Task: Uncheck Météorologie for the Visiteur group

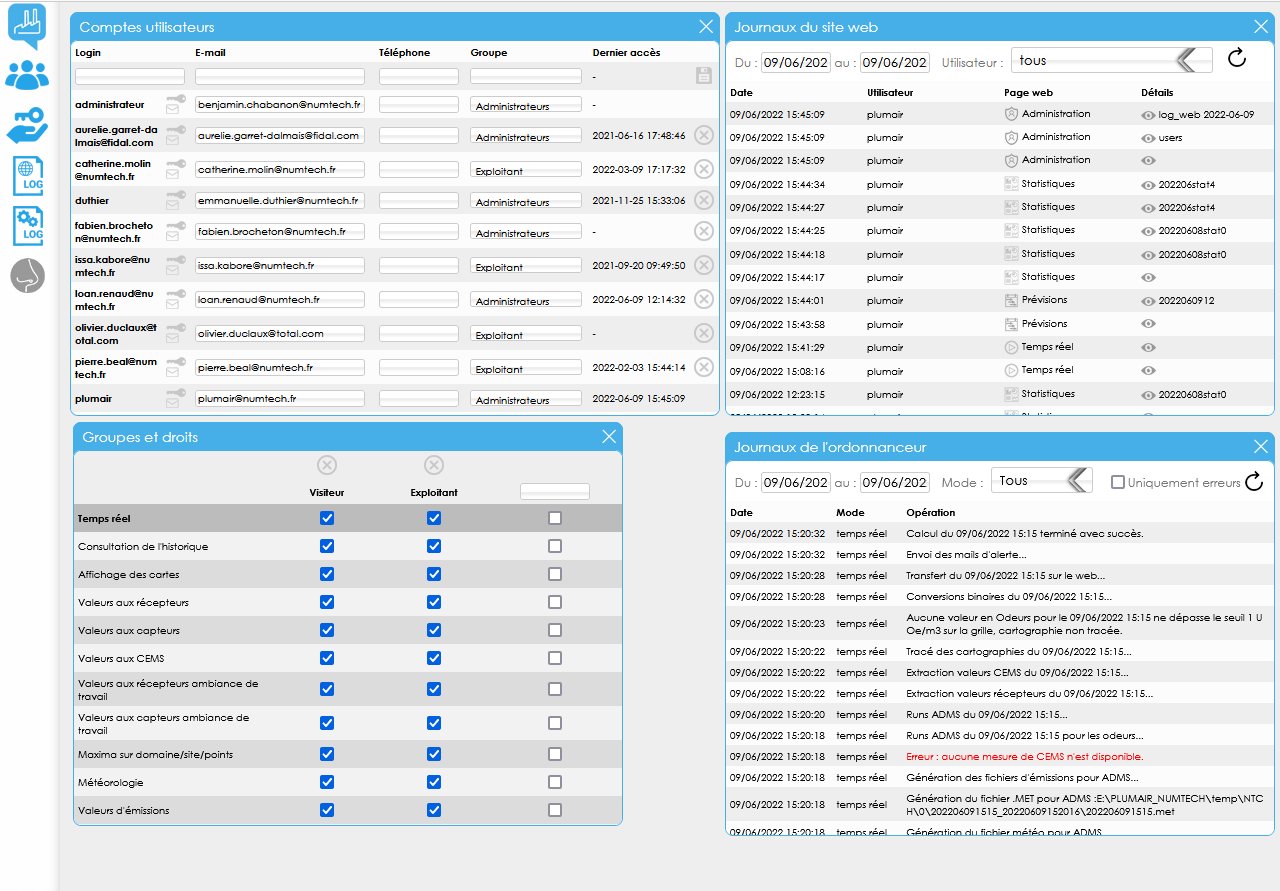Action: 327,782
